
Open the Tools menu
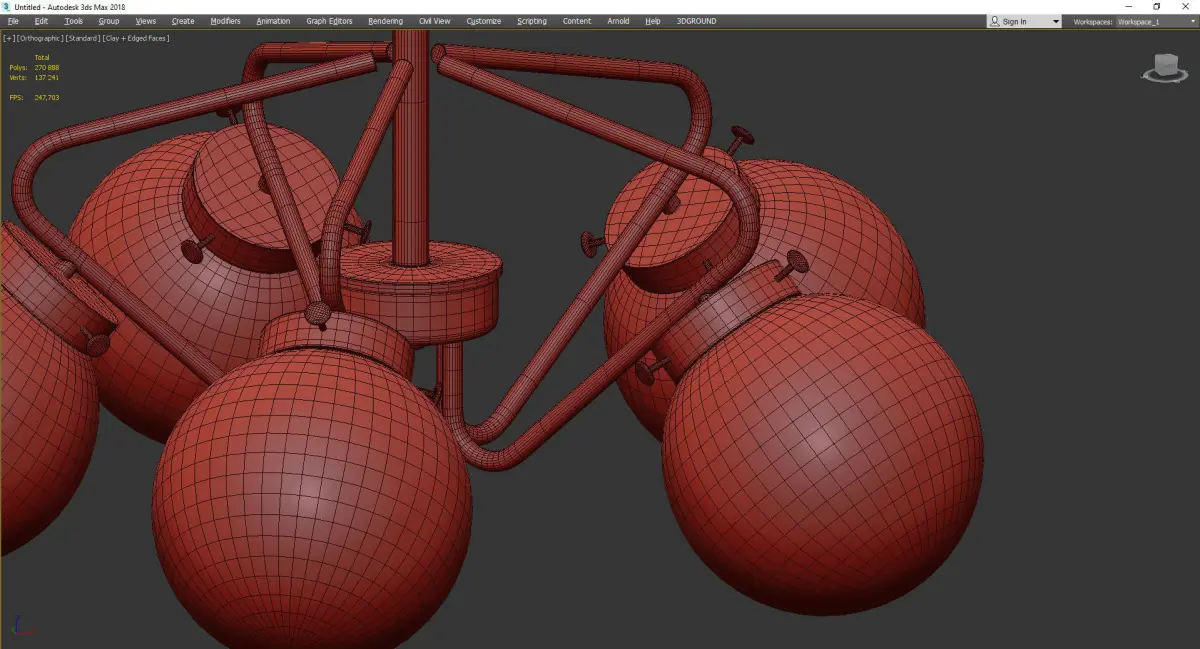[x=74, y=21]
